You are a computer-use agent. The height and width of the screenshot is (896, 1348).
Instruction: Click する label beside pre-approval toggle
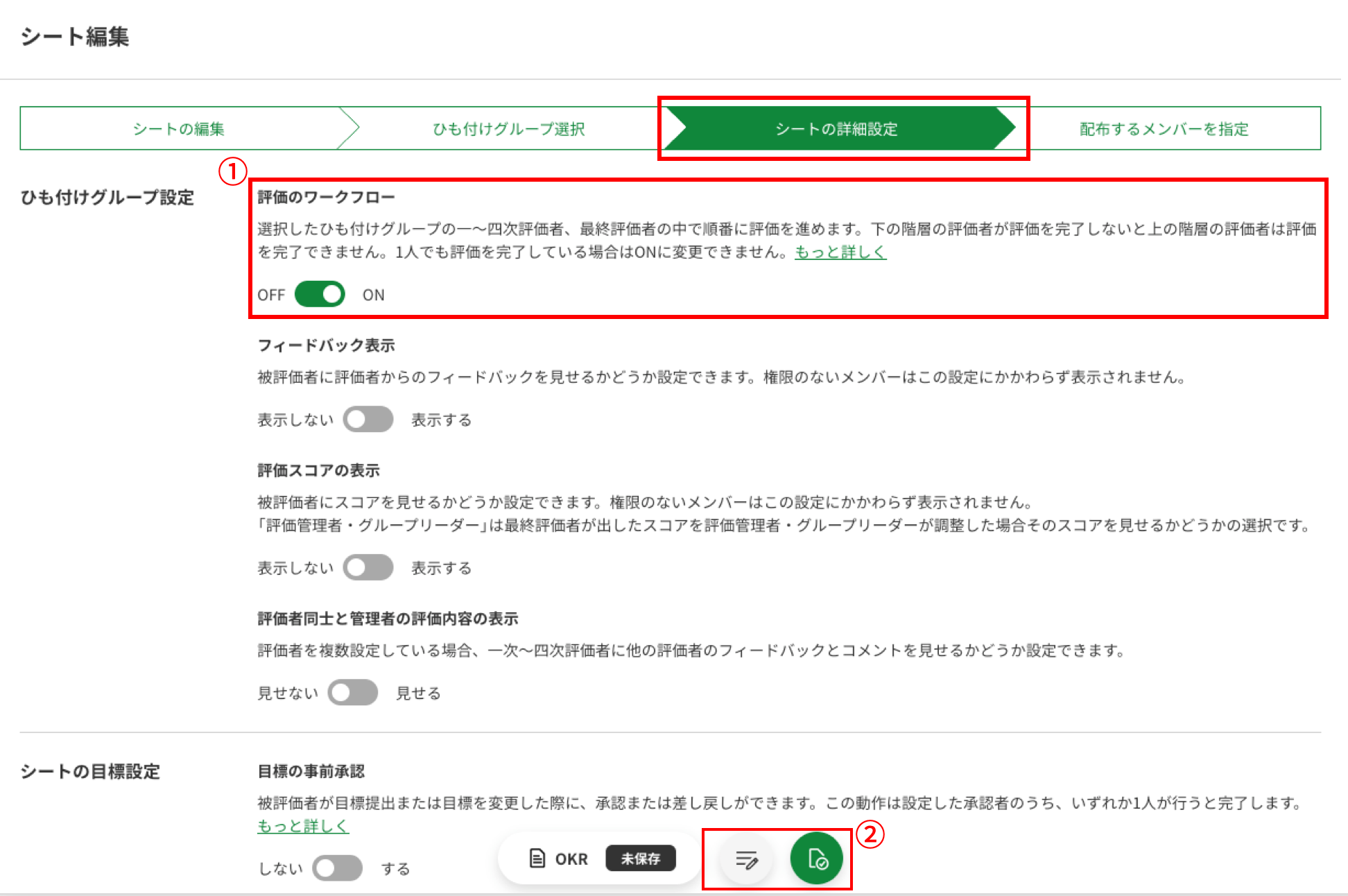(x=395, y=869)
